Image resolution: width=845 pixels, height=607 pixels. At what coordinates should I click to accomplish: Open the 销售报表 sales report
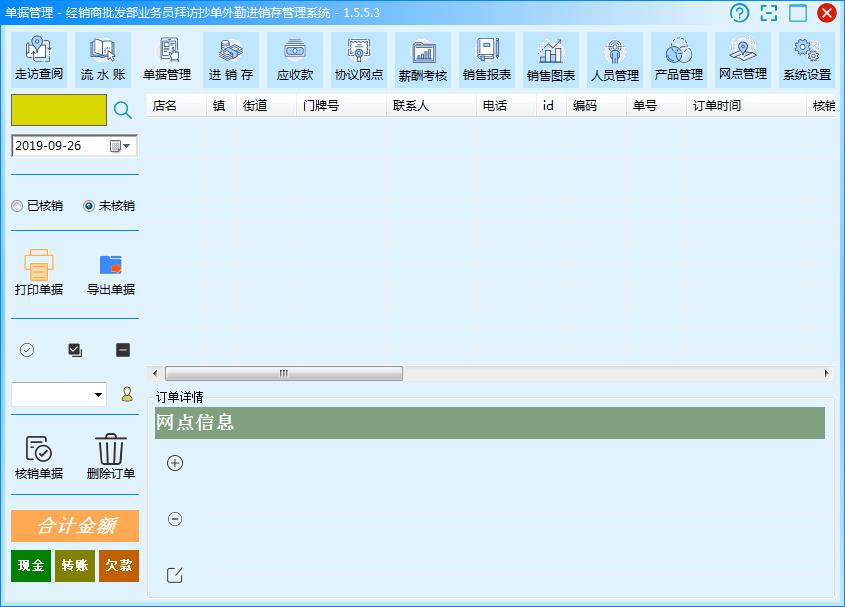point(487,59)
